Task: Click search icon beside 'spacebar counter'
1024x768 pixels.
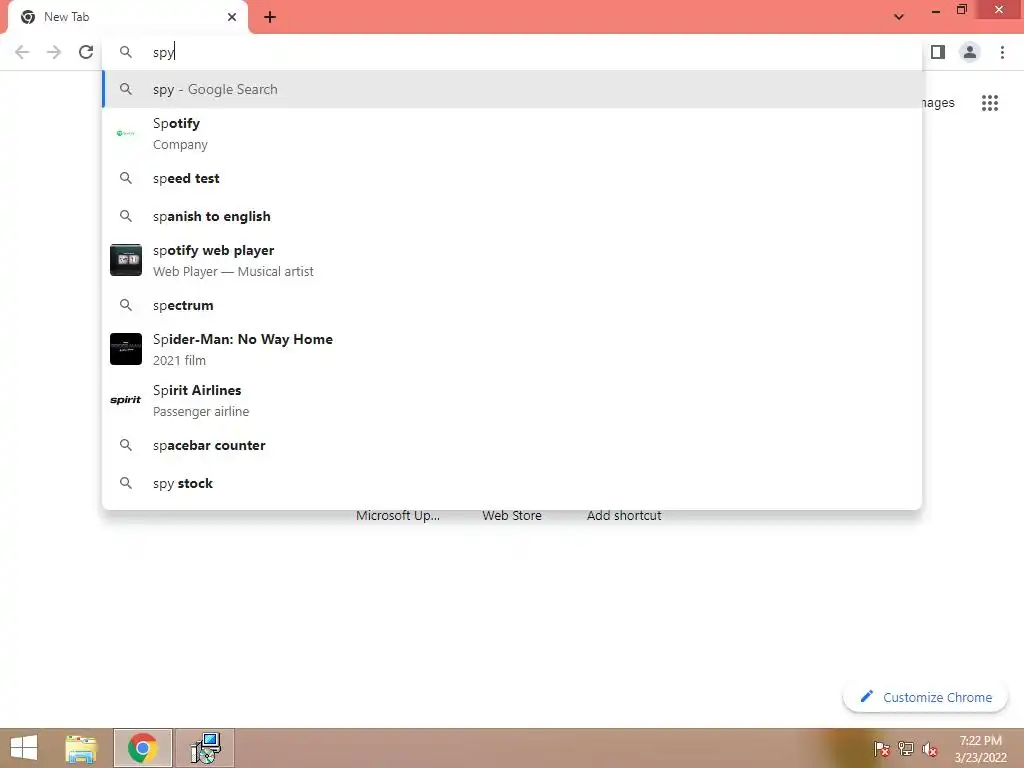Action: [x=125, y=445]
